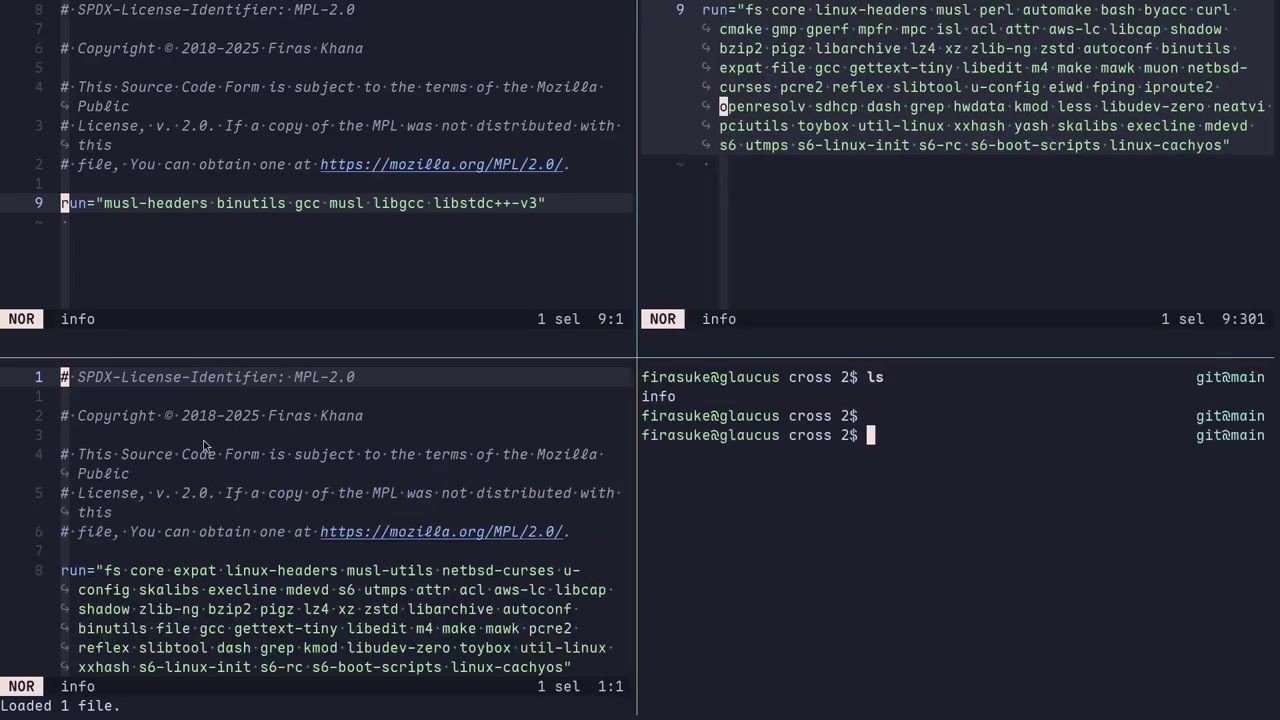Click 'Copyright © 2018-2025 Firas Khana' on line 2
The height and width of the screenshot is (720, 1280).
(220, 416)
